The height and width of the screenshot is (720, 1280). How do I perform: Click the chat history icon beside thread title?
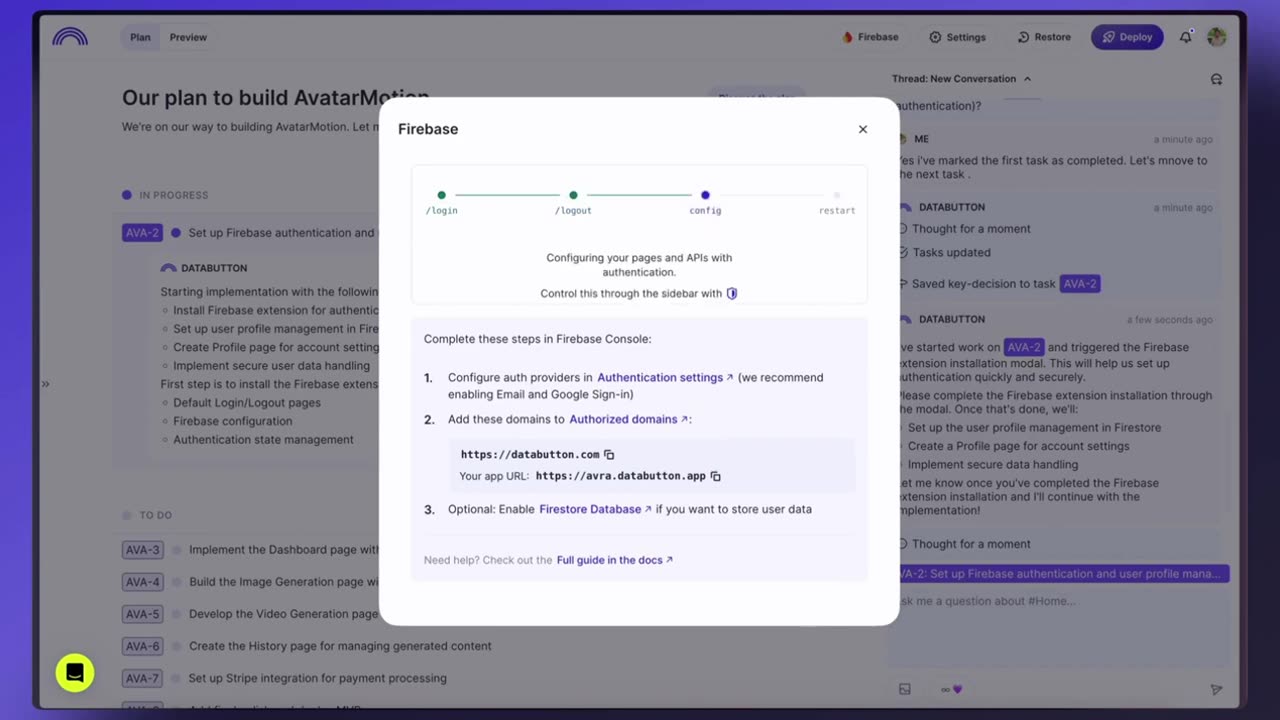(x=1216, y=79)
